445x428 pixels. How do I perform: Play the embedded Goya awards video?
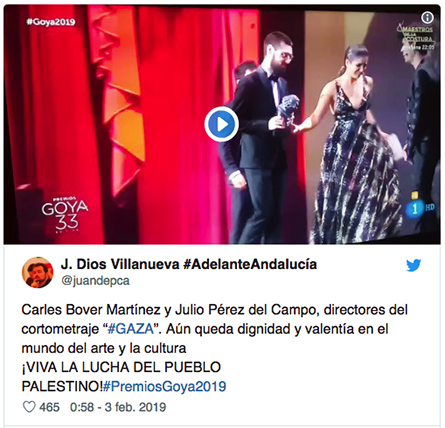[x=222, y=124]
